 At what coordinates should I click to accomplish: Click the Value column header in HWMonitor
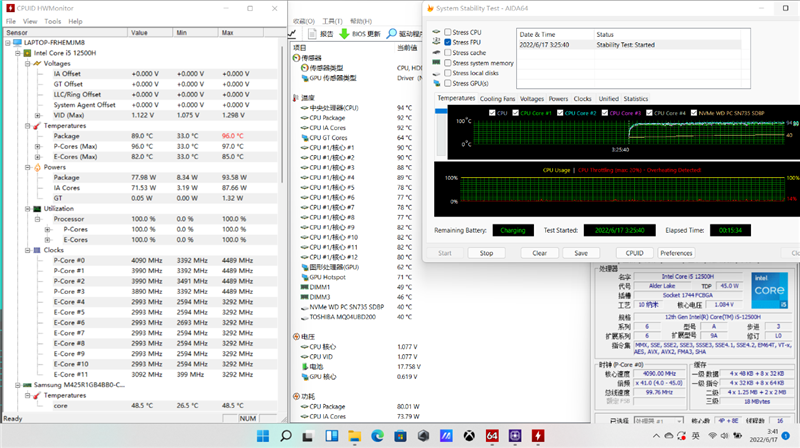coord(149,33)
